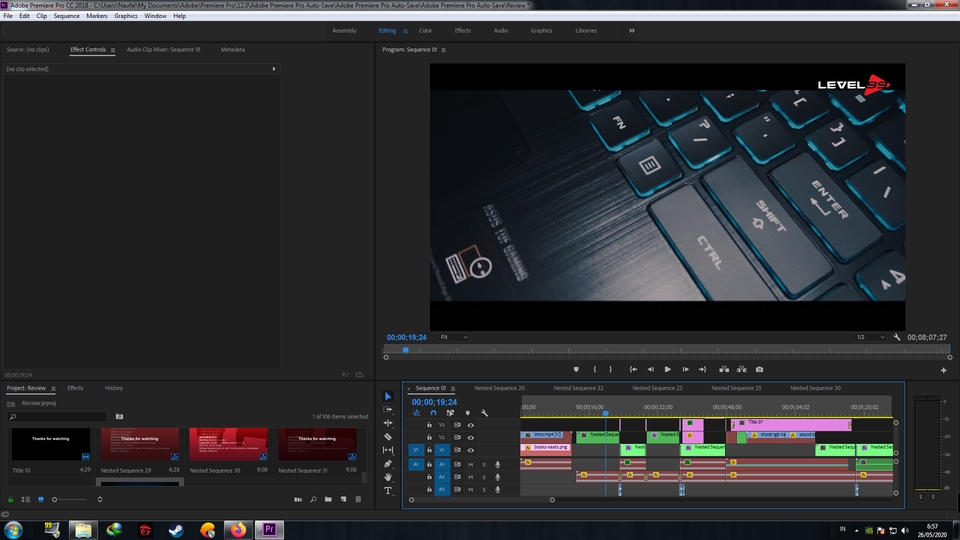This screenshot has height=540, width=960.
Task: Open Nested Sequence 22 timeline tab
Action: pyautogui.click(x=578, y=388)
